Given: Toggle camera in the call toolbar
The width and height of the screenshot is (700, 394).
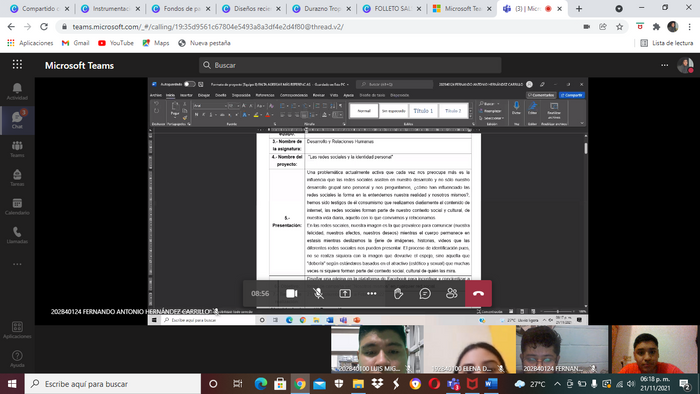Looking at the screenshot, I should [x=292, y=294].
